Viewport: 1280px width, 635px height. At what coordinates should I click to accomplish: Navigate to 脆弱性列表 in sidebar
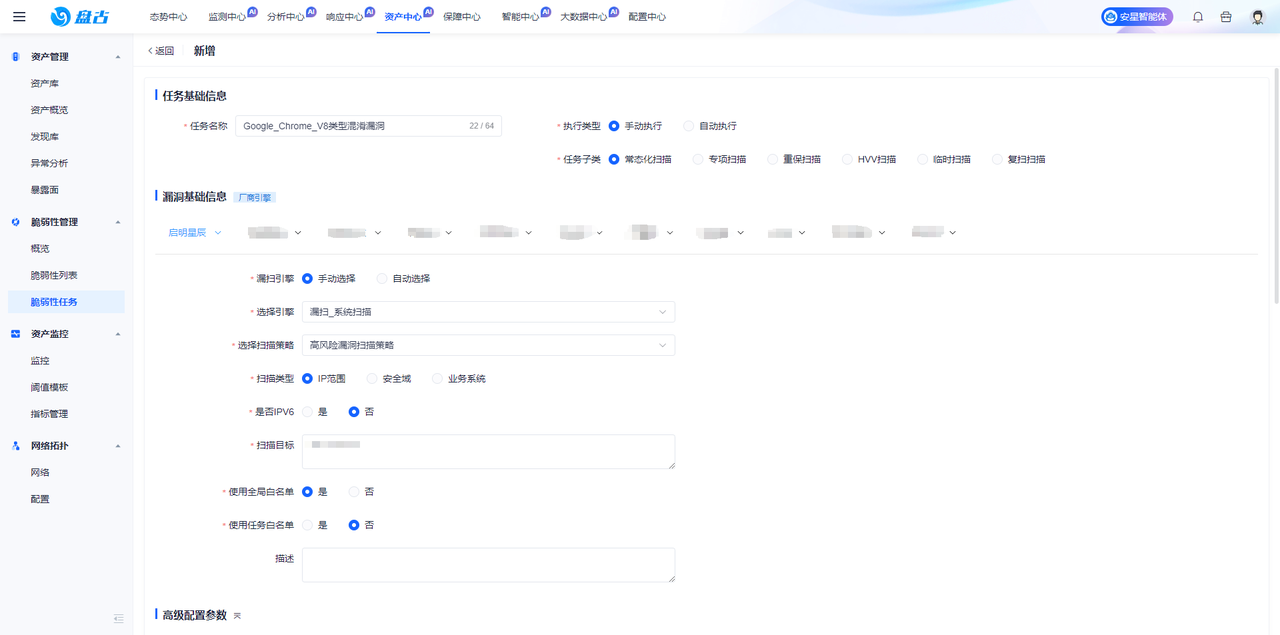point(53,275)
